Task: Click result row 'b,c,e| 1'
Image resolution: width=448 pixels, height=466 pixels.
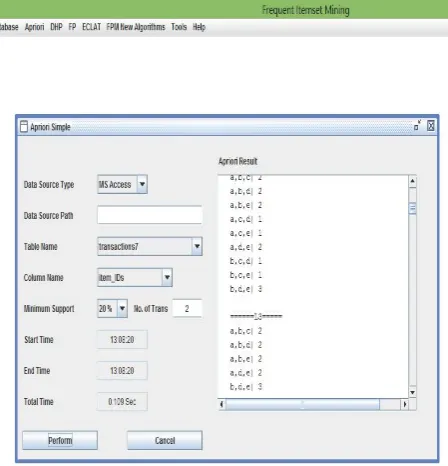Action: [246, 275]
